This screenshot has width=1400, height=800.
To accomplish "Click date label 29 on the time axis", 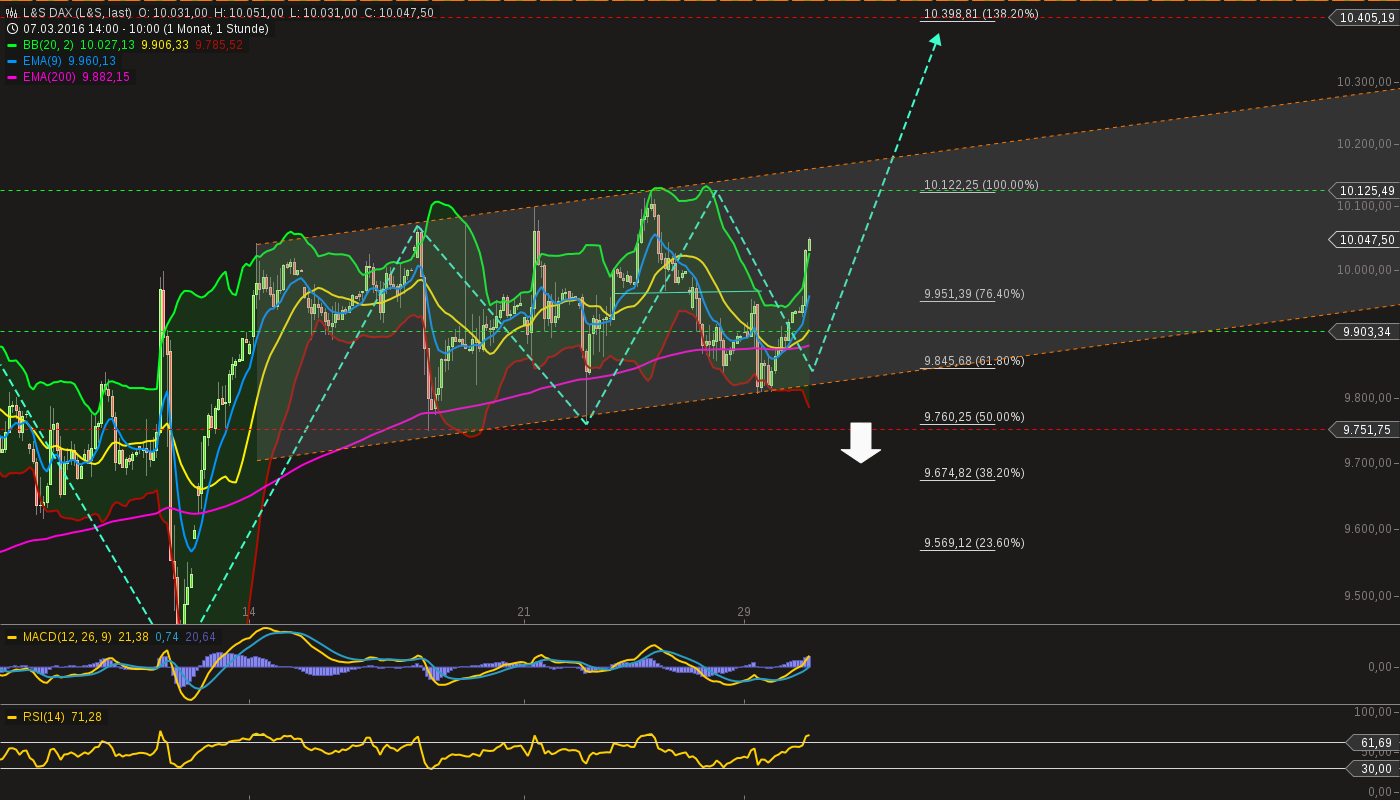I will point(744,611).
